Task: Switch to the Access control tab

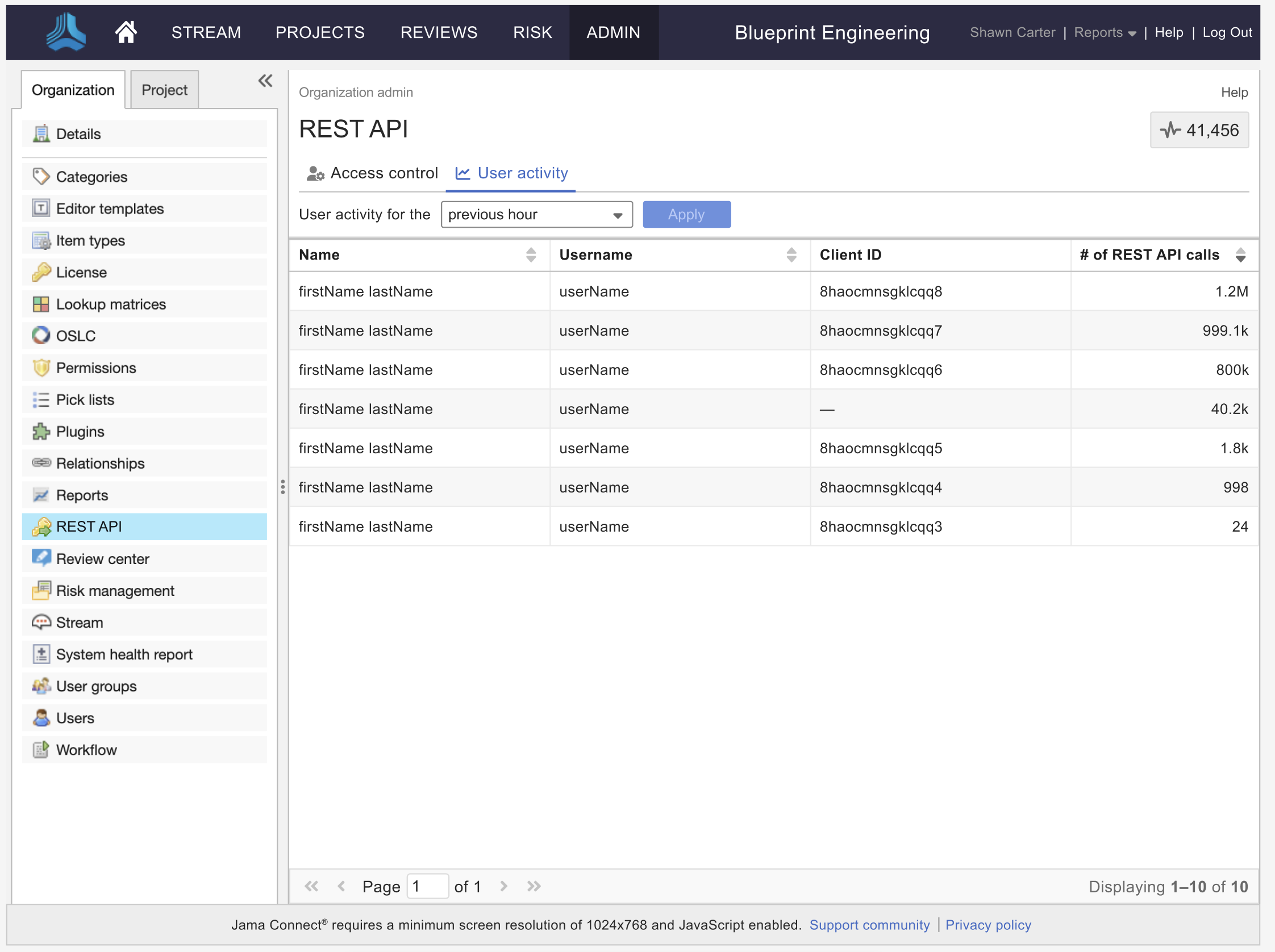Action: 372,173
